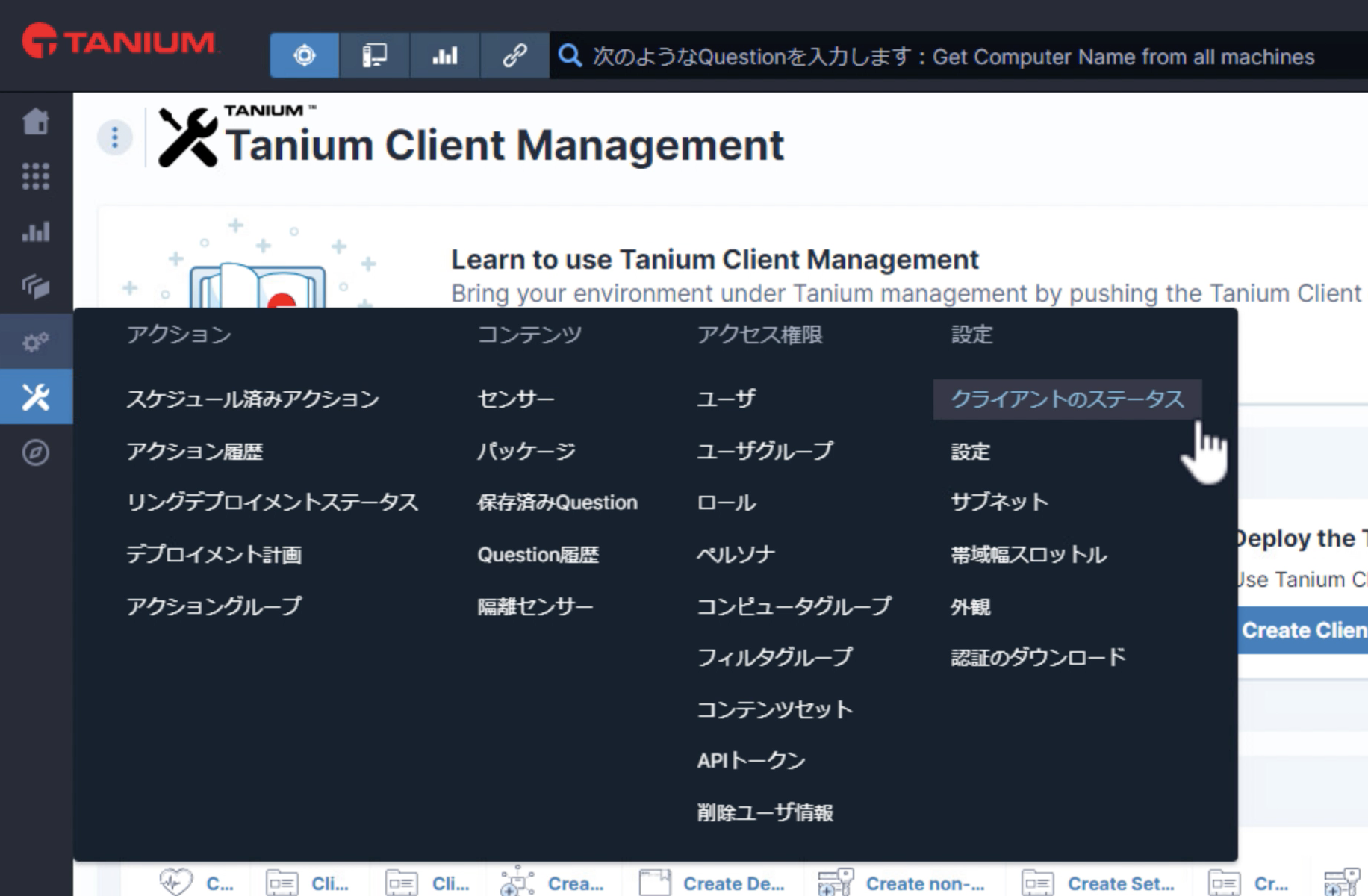Click the open book illustration thumbnail
1368x896 pixels.
[257, 286]
